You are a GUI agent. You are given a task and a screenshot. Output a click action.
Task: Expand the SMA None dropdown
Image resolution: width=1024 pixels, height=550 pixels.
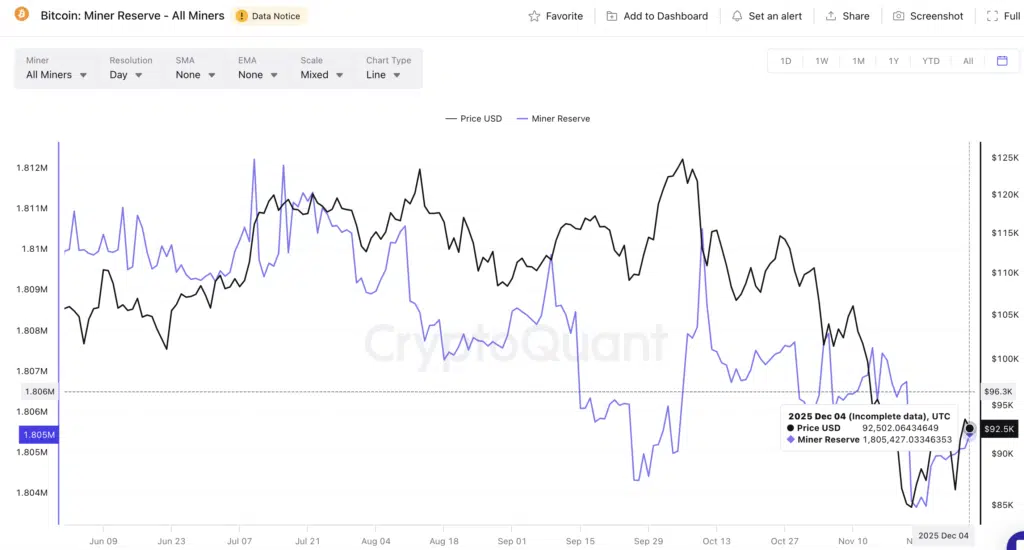(x=195, y=75)
